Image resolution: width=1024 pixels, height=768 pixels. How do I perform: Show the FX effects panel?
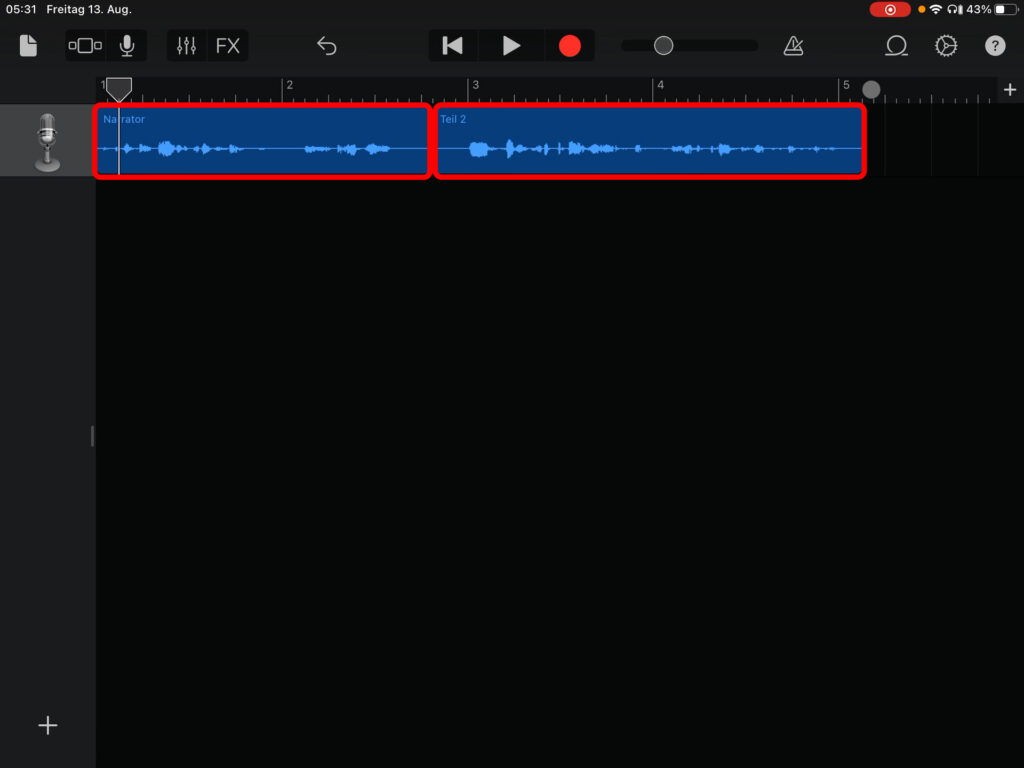tap(228, 46)
